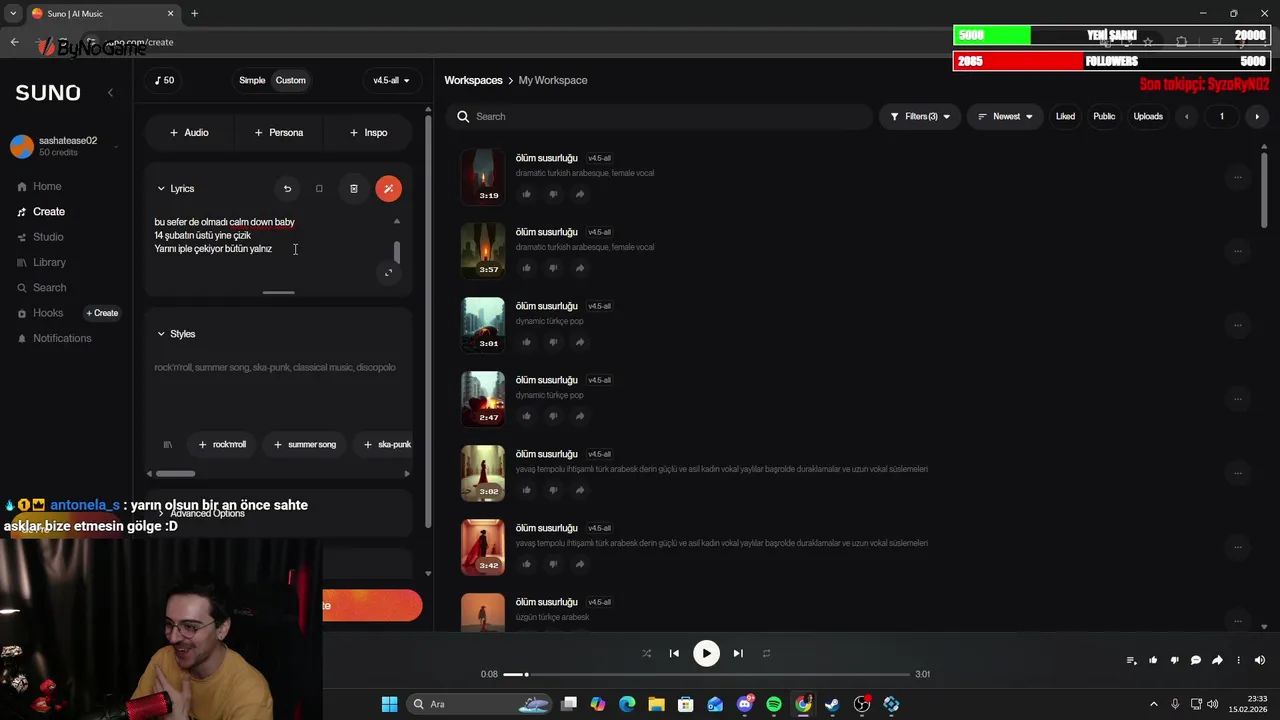1280x720 pixels.
Task: Go to the previous track
Action: [674, 653]
